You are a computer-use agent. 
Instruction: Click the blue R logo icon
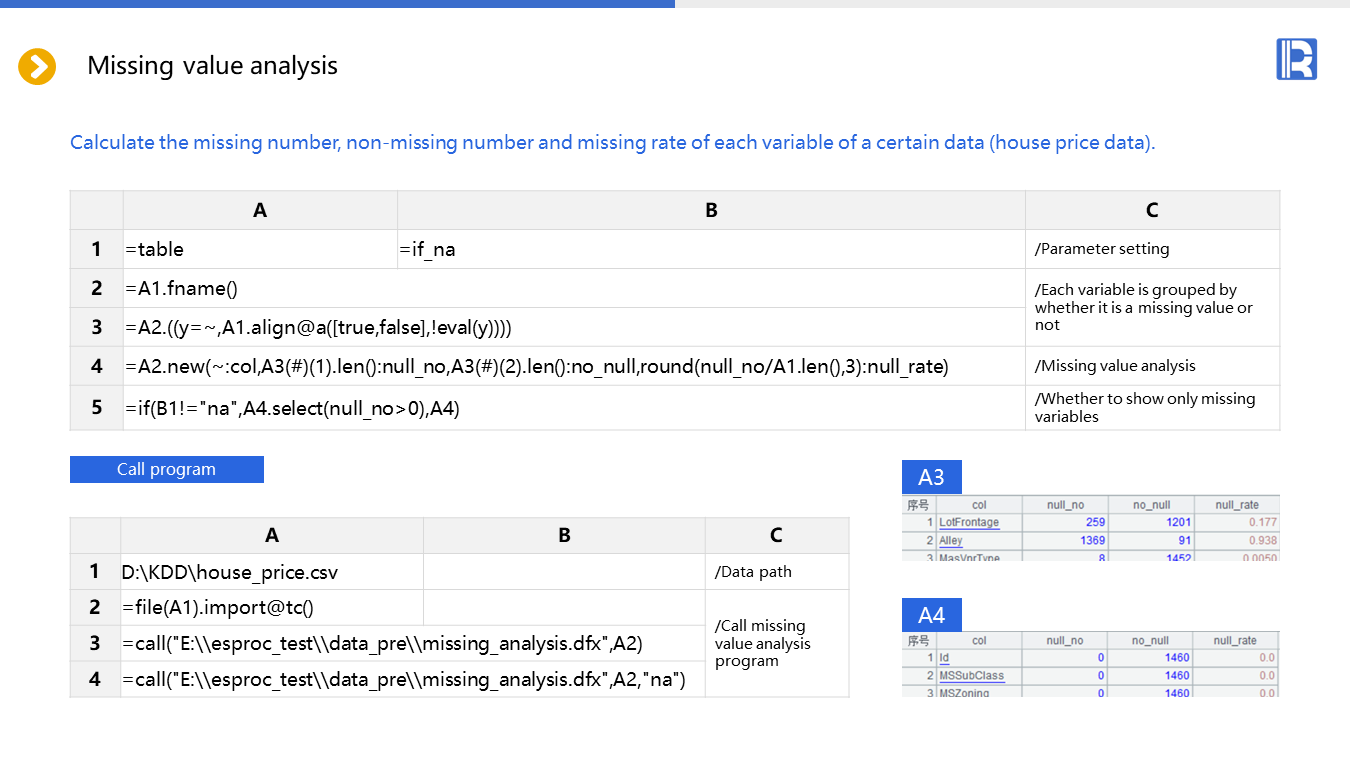1296,59
